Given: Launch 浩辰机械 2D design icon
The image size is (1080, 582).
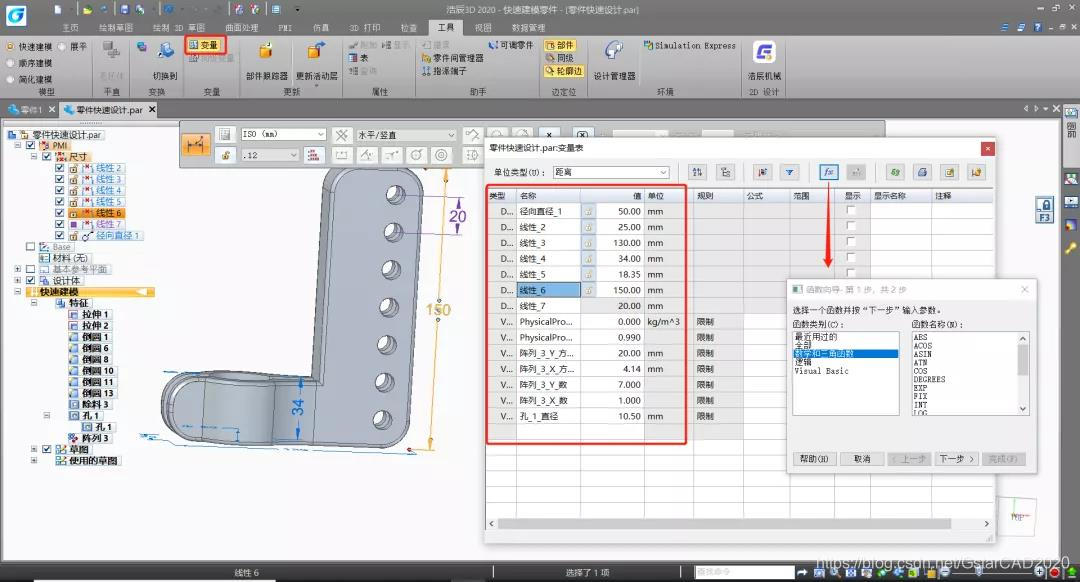Looking at the screenshot, I should [764, 52].
